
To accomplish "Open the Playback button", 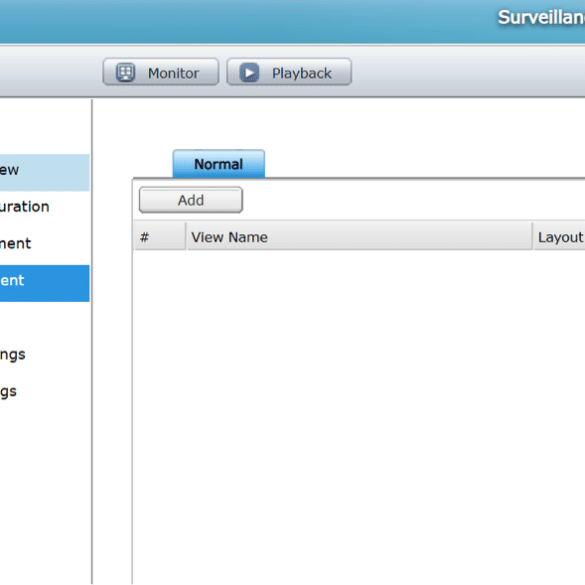I will click(x=289, y=72).
